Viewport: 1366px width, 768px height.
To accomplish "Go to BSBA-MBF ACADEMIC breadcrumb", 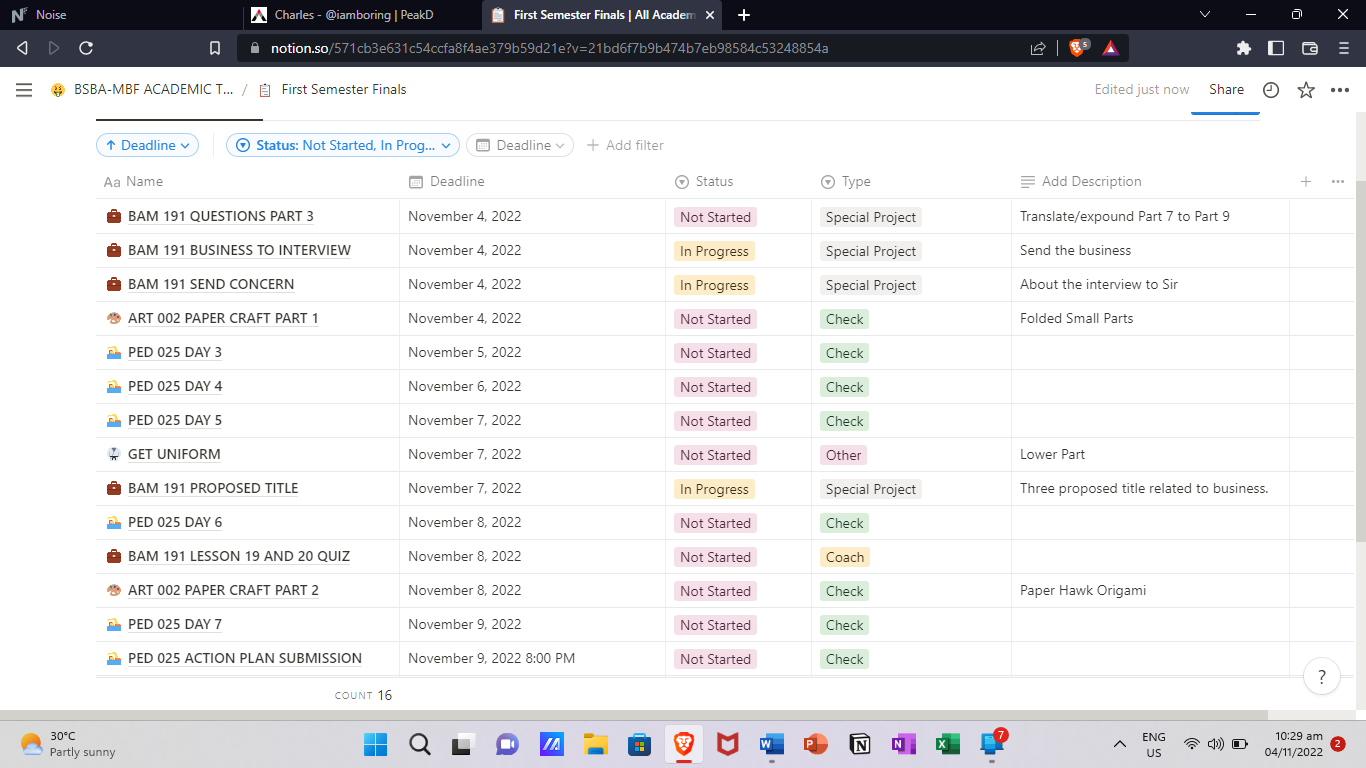I will tap(143, 90).
